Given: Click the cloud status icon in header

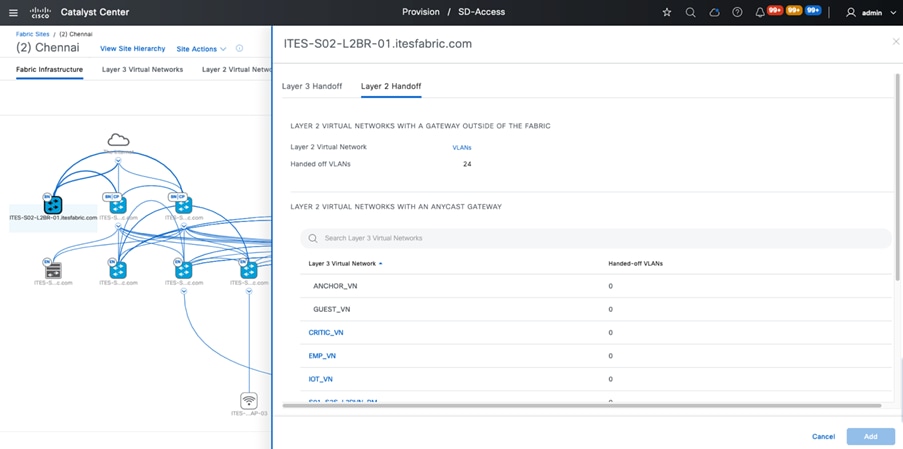Looking at the screenshot, I should (x=714, y=12).
